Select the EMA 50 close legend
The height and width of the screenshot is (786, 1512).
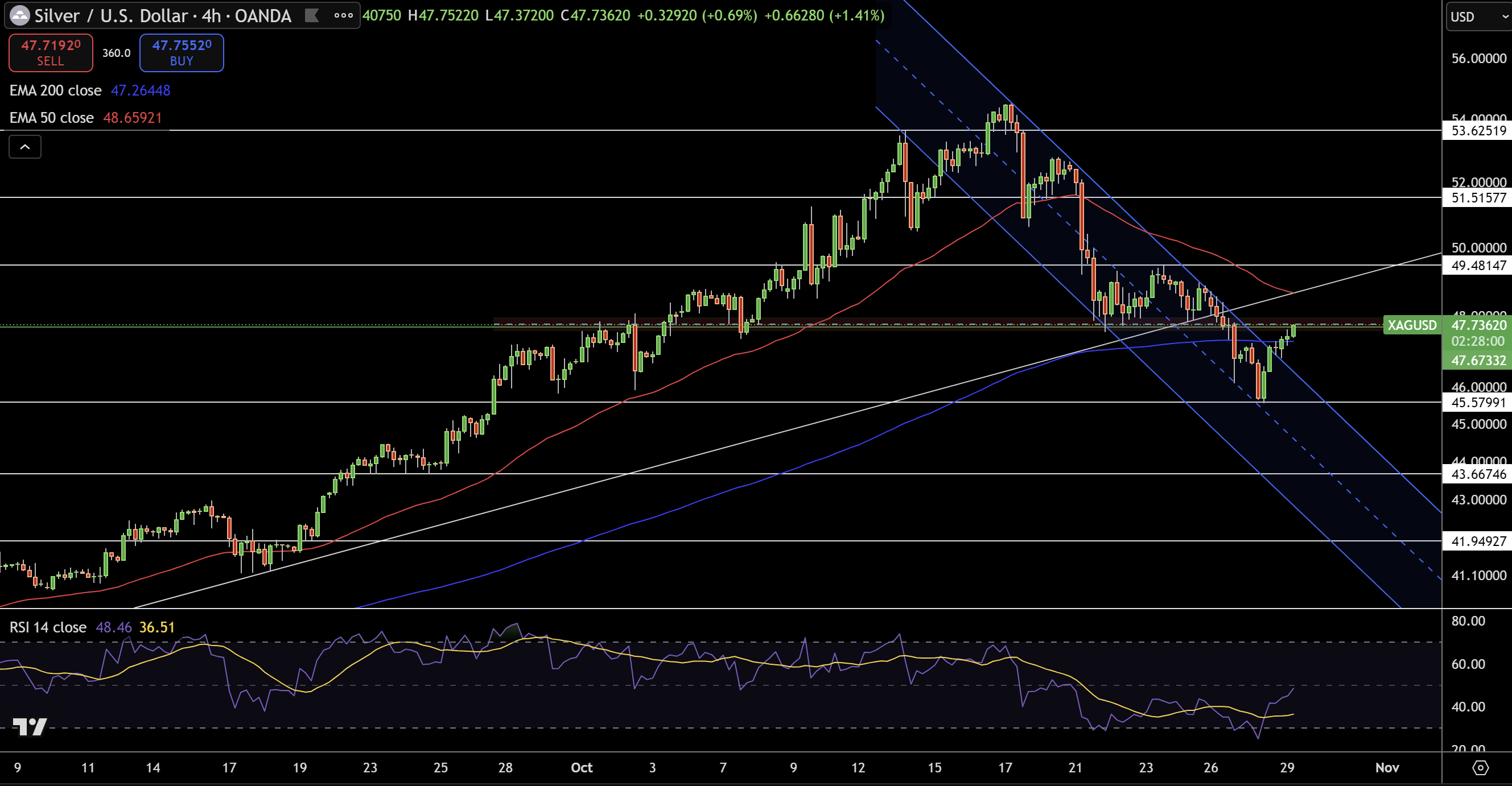coord(52,118)
